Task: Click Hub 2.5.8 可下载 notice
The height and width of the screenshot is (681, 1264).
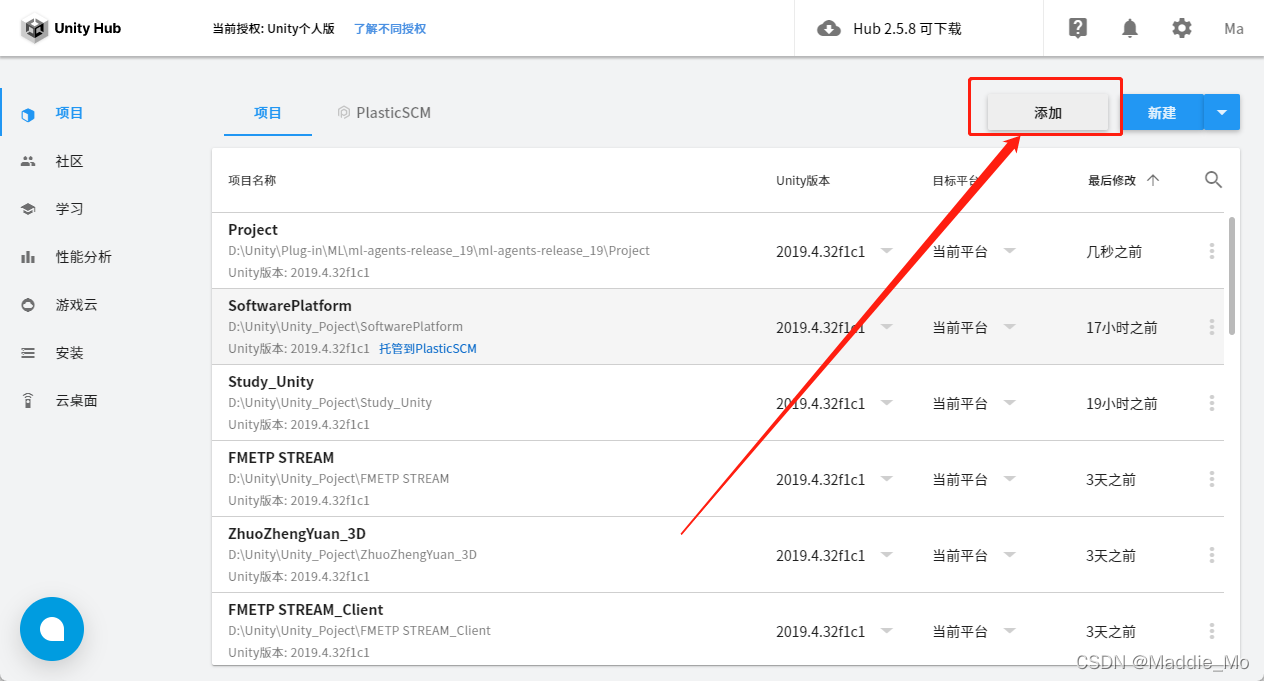Action: coord(906,29)
